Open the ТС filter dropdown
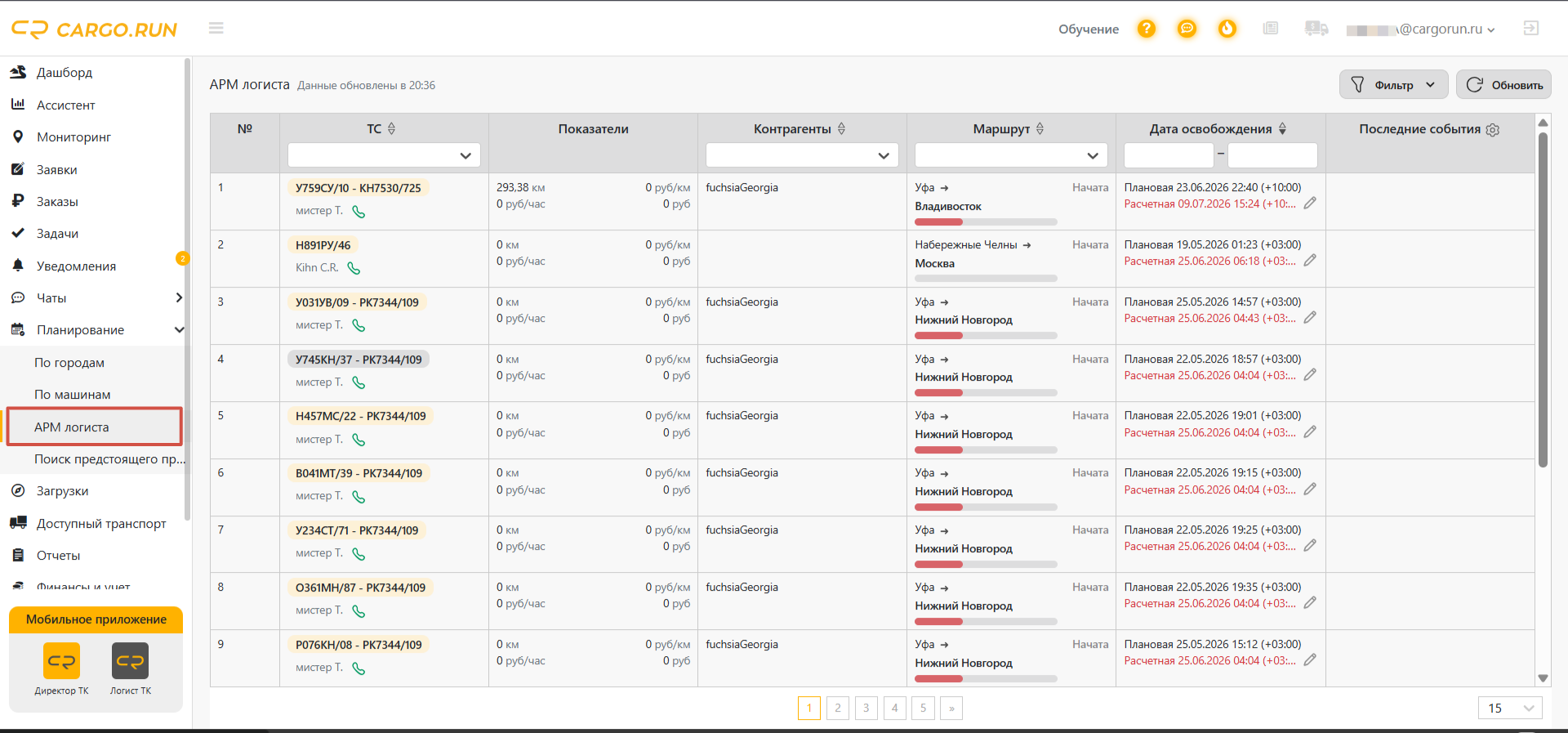This screenshot has width=1568, height=733. click(384, 155)
